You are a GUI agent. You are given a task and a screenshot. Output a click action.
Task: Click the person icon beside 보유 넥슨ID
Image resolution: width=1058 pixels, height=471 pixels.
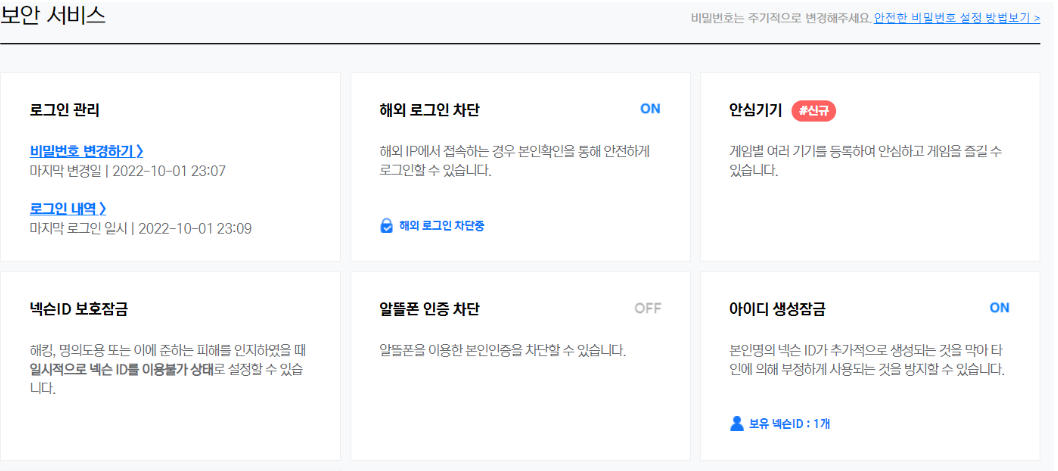click(737, 424)
